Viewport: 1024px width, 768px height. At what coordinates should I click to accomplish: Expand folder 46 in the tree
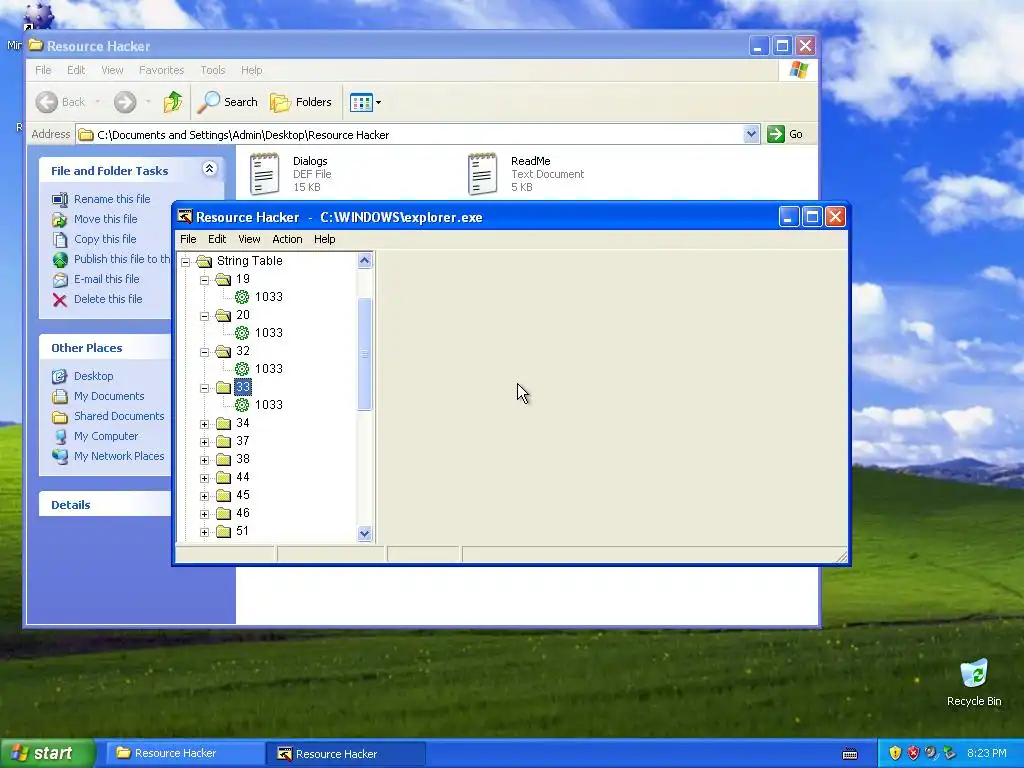point(204,514)
